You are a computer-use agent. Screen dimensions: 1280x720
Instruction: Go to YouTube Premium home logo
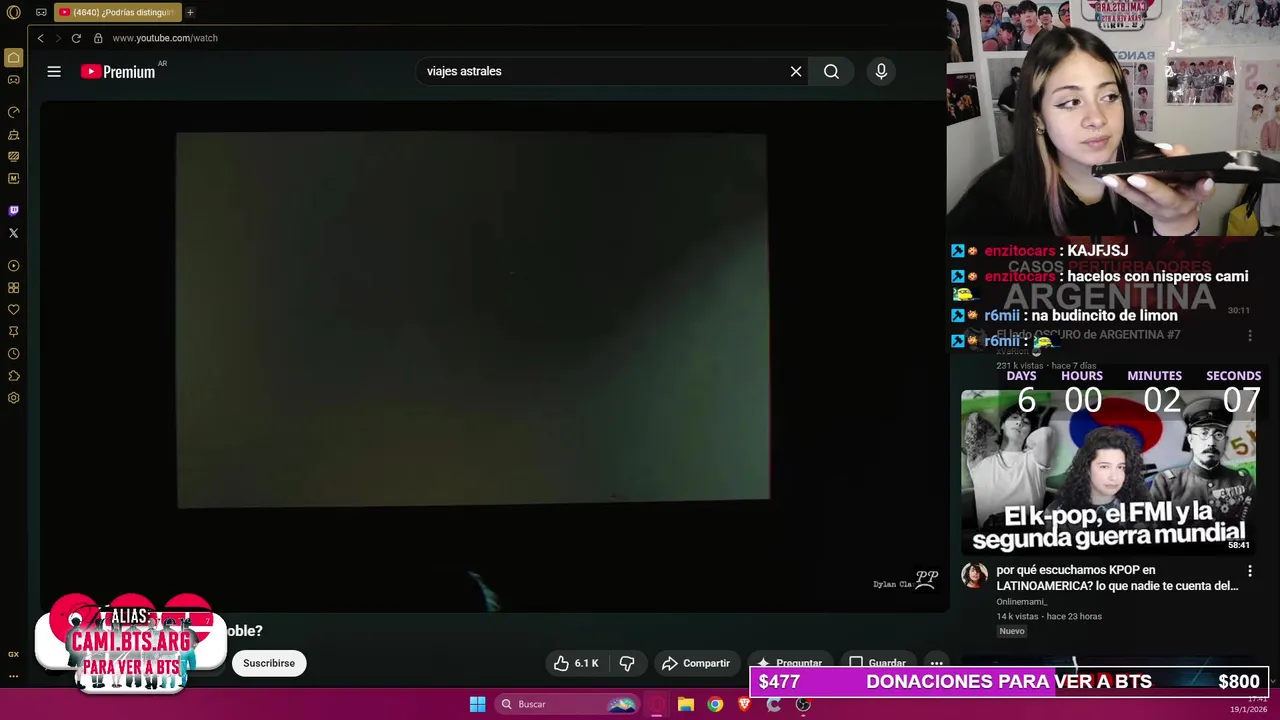(118, 71)
